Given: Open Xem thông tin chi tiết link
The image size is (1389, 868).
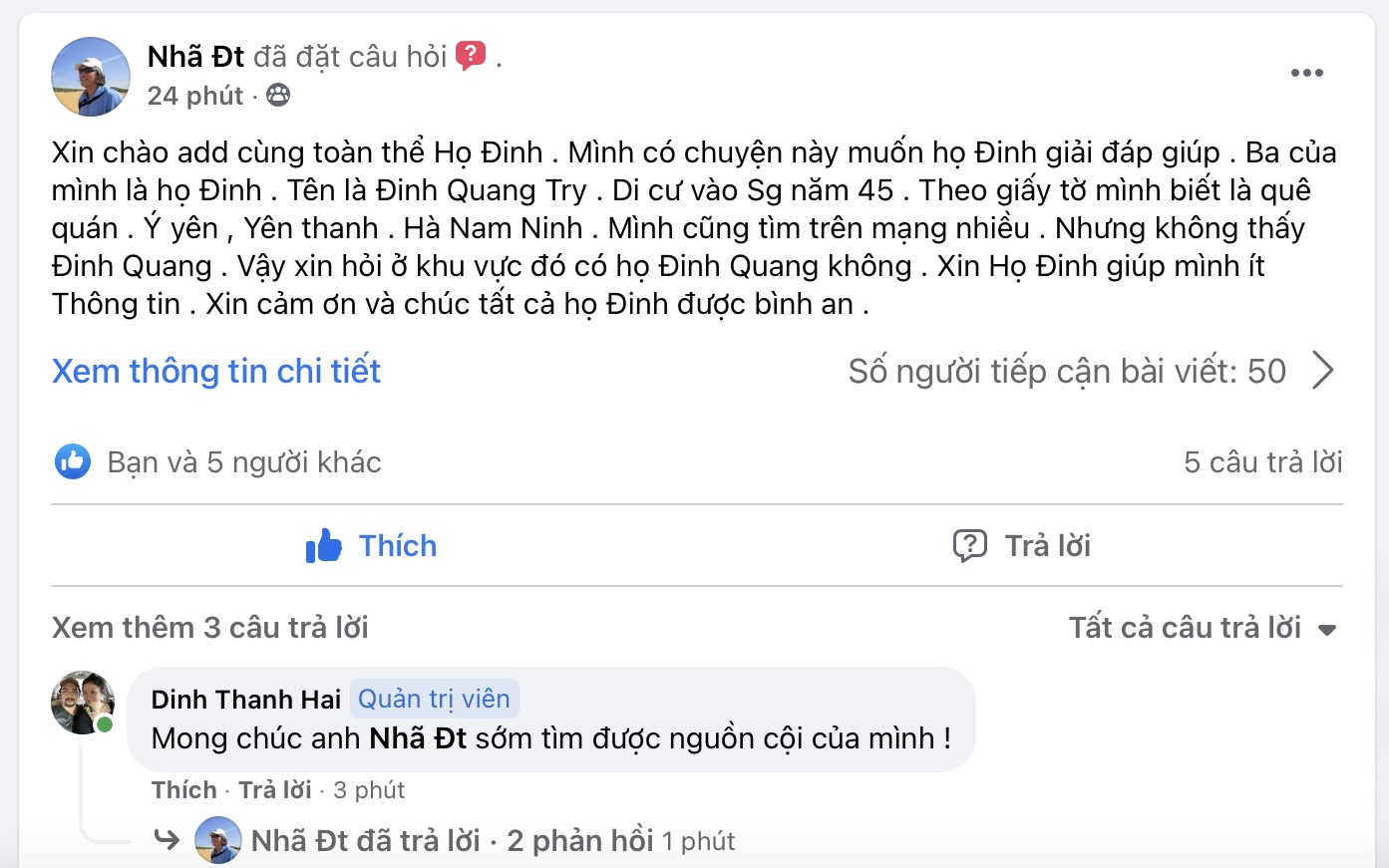Looking at the screenshot, I should (x=216, y=371).
